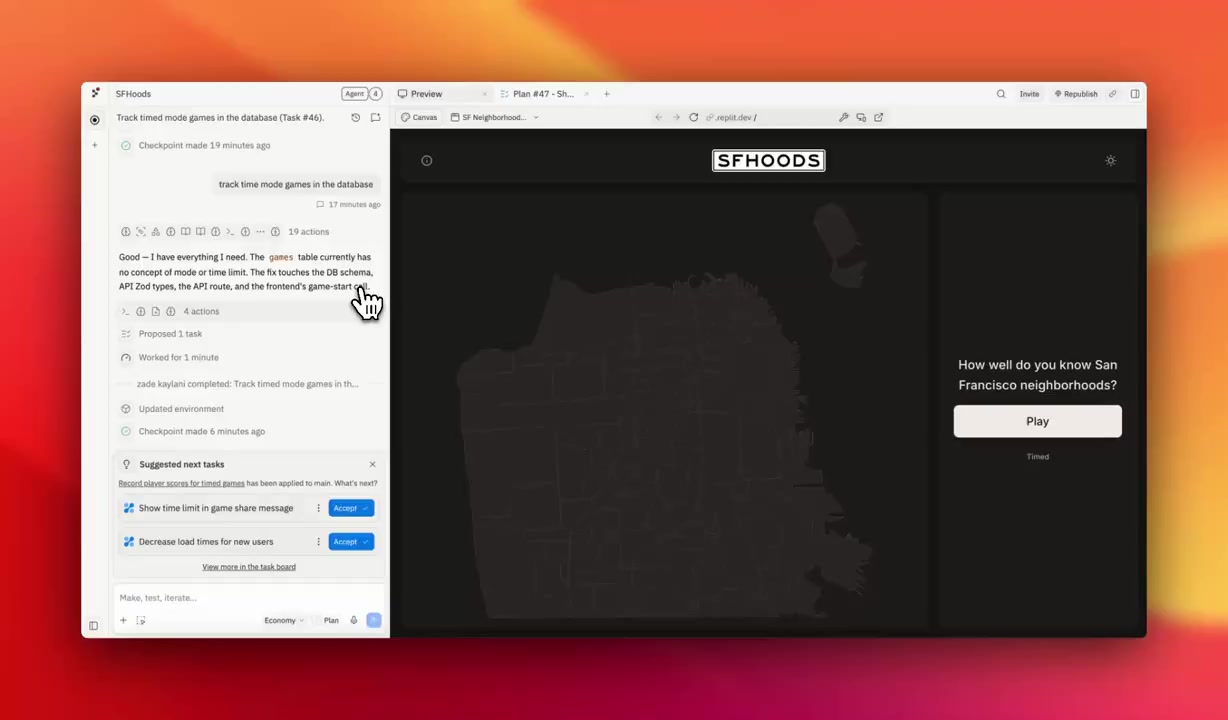
Task: Click the San Francisco neighborhoods map
Action: (x=665, y=410)
